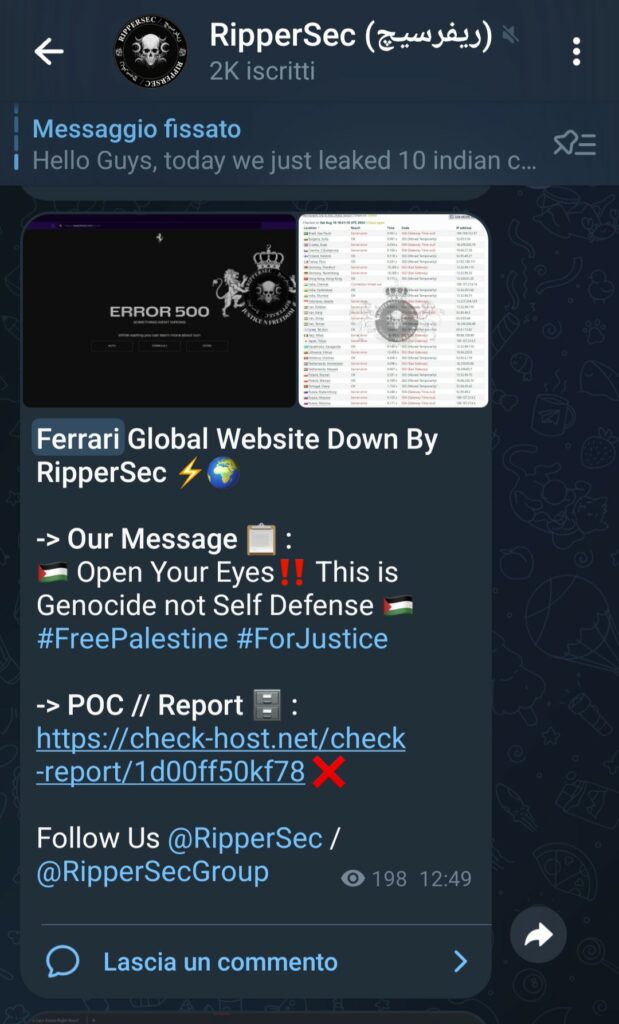The width and height of the screenshot is (619, 1024).
Task: Tap Lascia un commento
Action: point(221,962)
